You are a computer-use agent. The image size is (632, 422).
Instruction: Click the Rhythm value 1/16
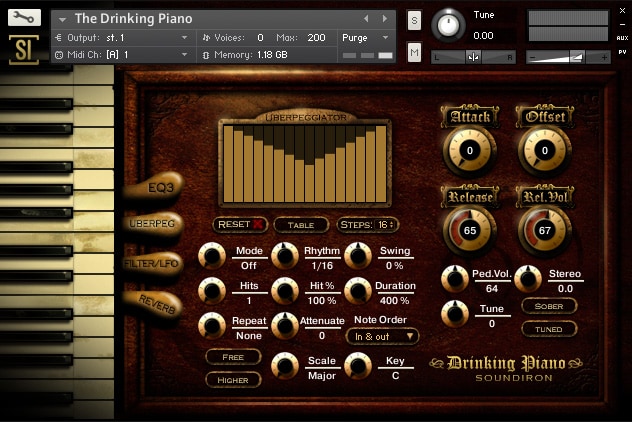322,266
